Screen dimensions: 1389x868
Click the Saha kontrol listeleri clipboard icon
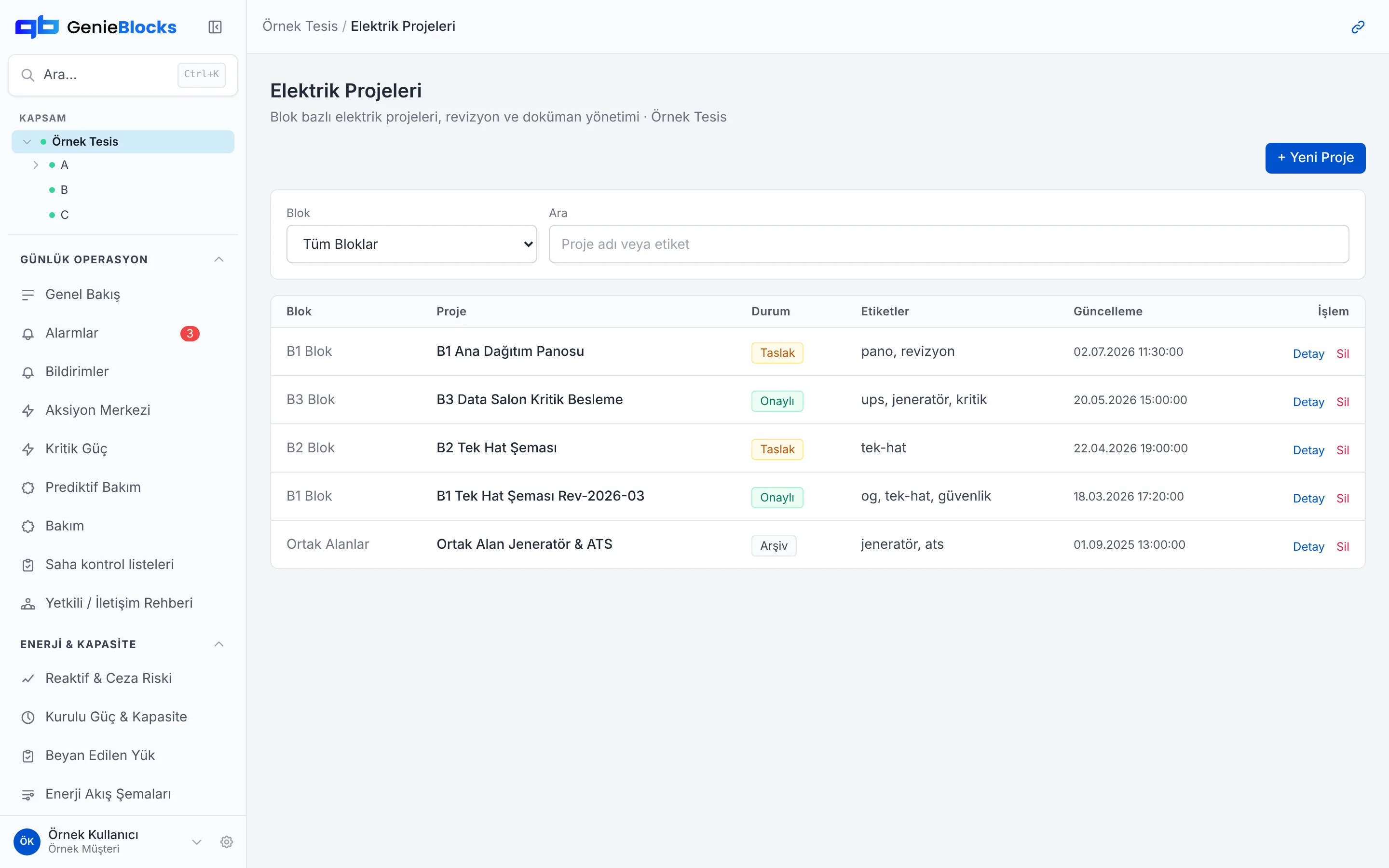coord(27,565)
